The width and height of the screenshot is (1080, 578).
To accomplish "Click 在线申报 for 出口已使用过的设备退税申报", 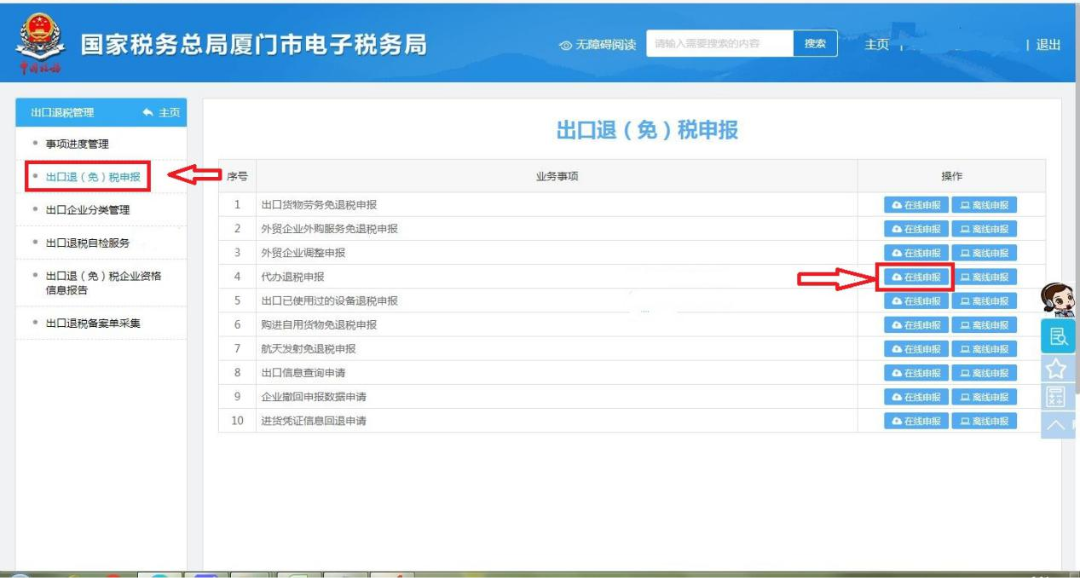I will (x=916, y=301).
